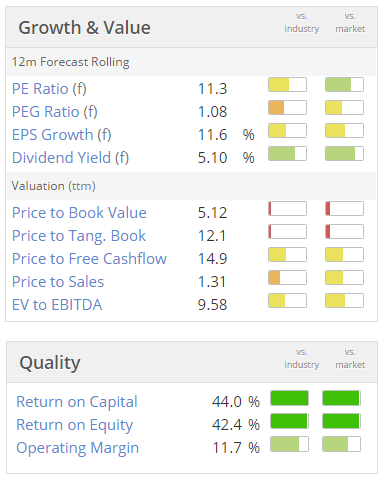Select the Price to Book Value link
383x480 pixels.
(79, 213)
